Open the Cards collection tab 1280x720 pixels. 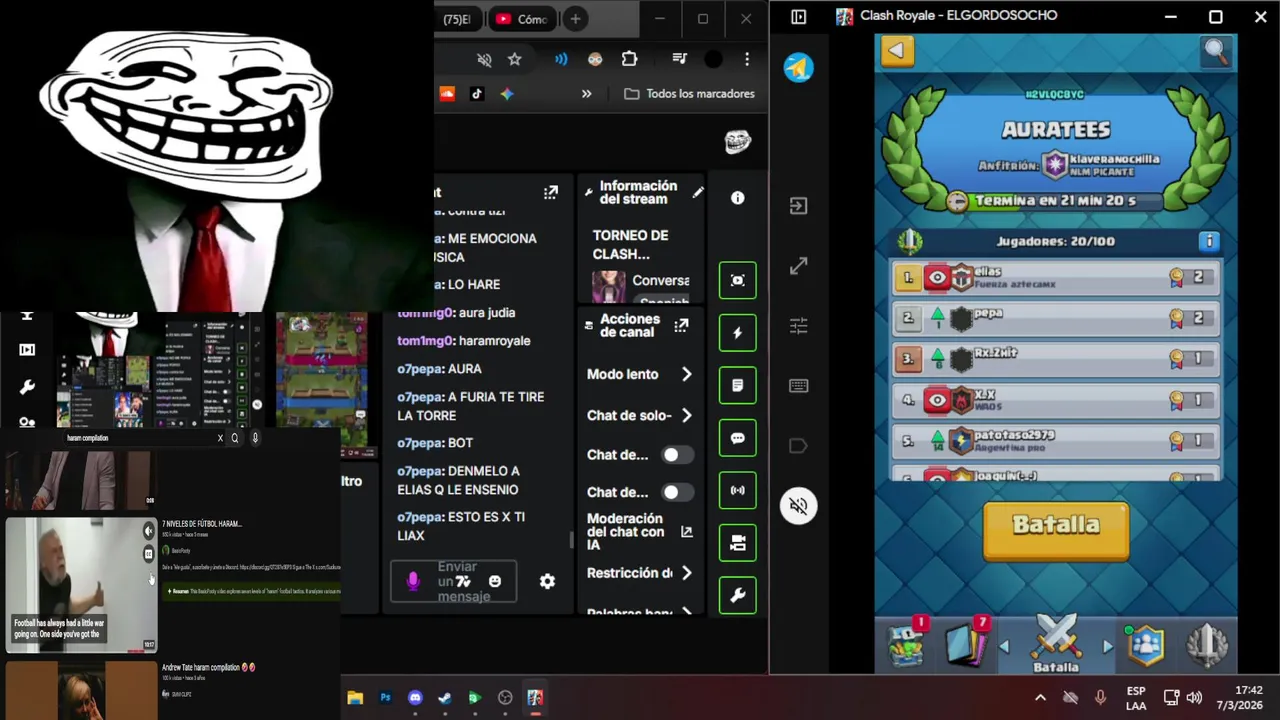(968, 643)
